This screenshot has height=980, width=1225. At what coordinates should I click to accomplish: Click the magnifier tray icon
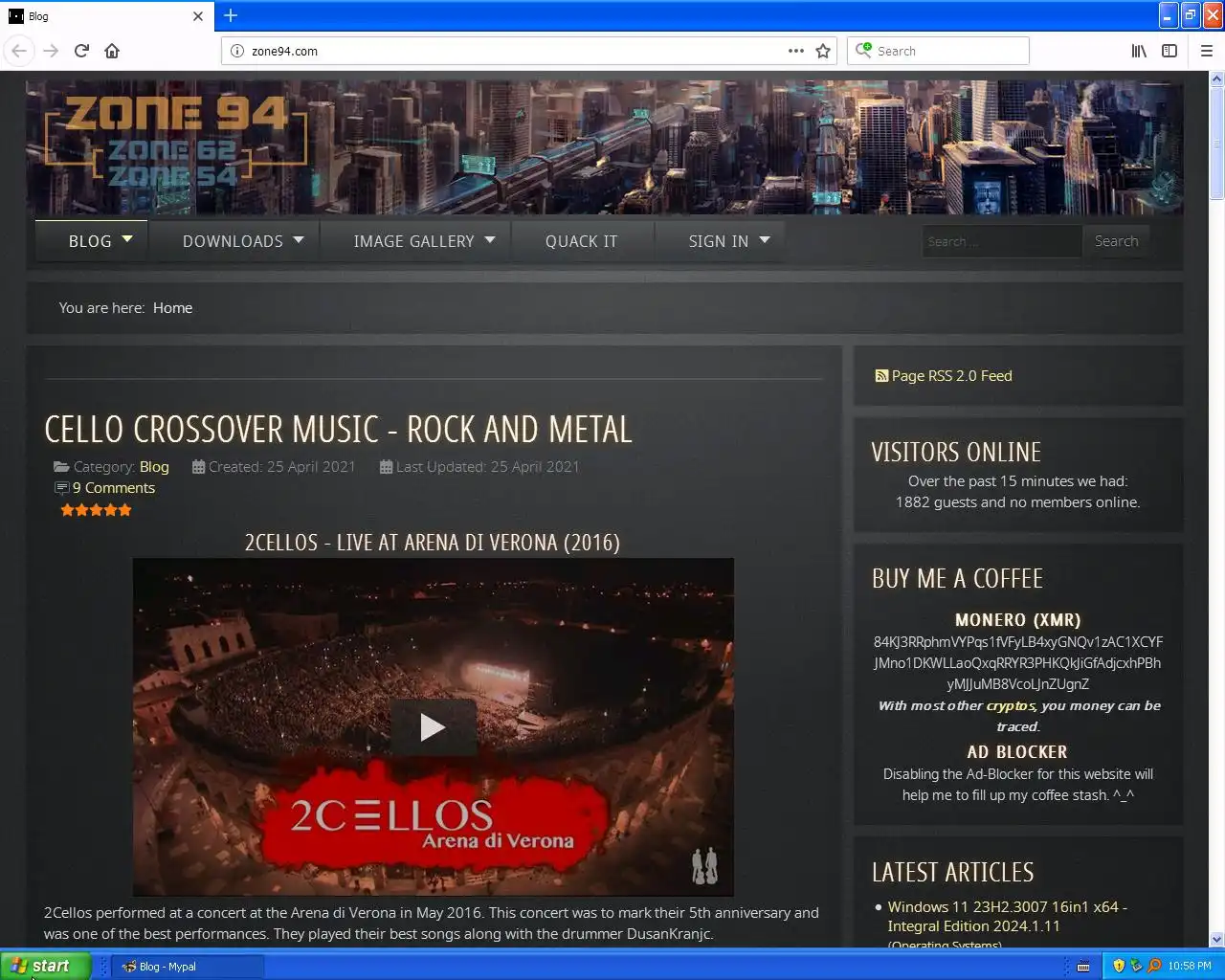1154,966
